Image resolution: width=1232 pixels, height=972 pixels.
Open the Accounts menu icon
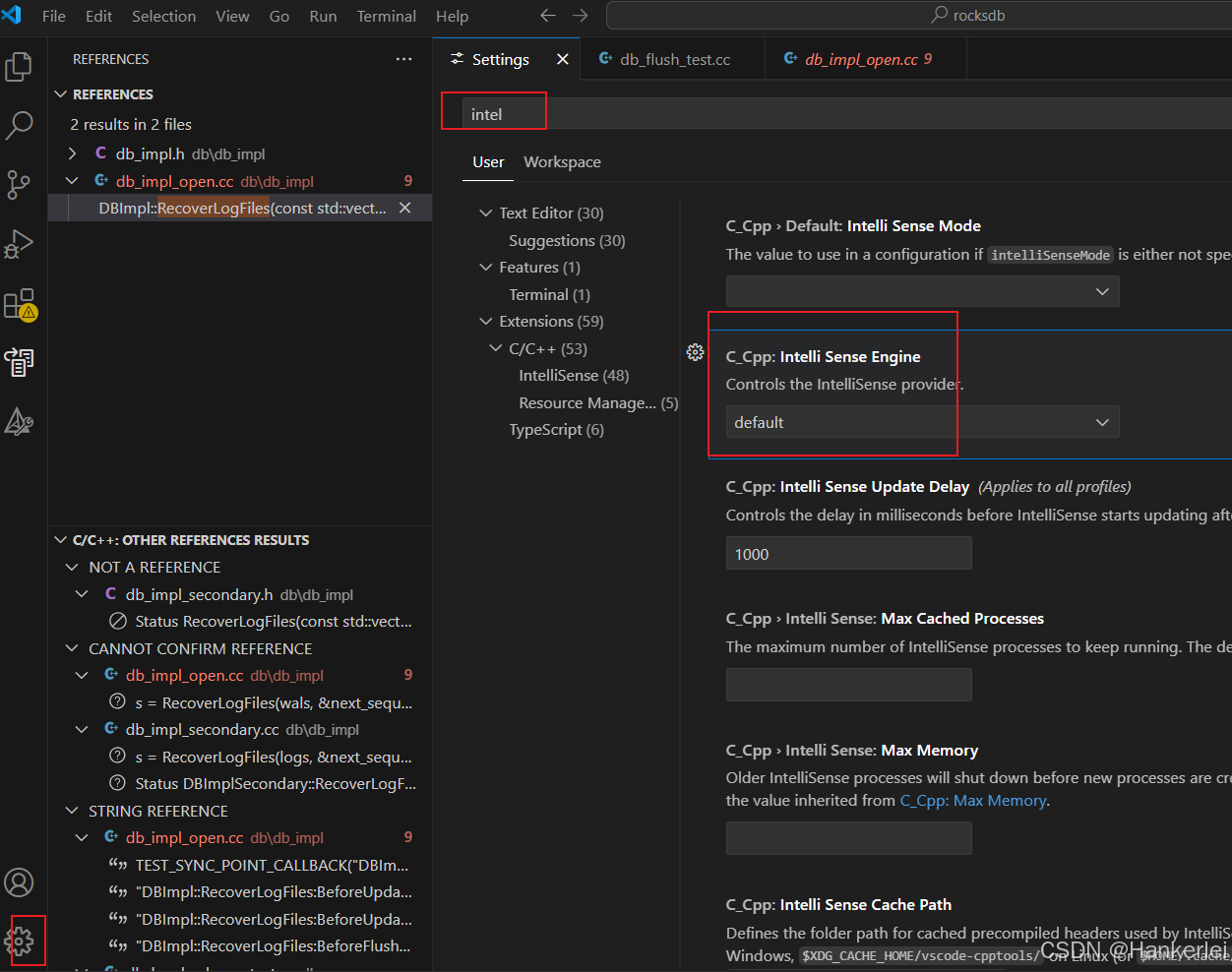[x=19, y=882]
